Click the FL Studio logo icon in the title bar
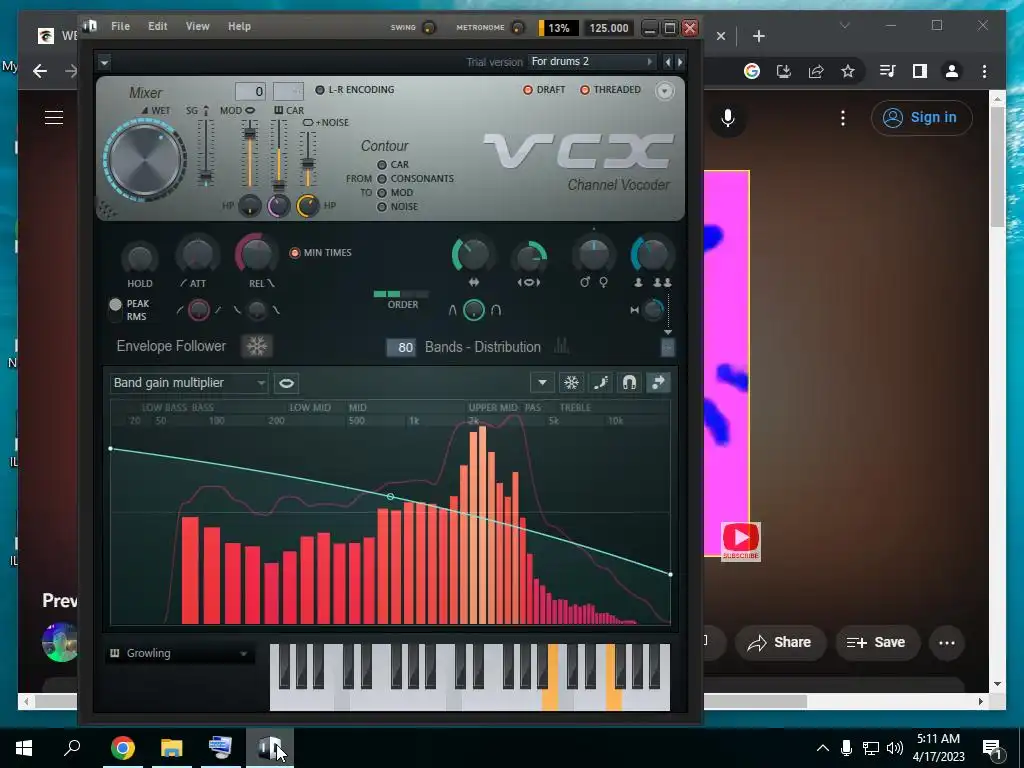This screenshot has width=1024, height=768. click(91, 26)
